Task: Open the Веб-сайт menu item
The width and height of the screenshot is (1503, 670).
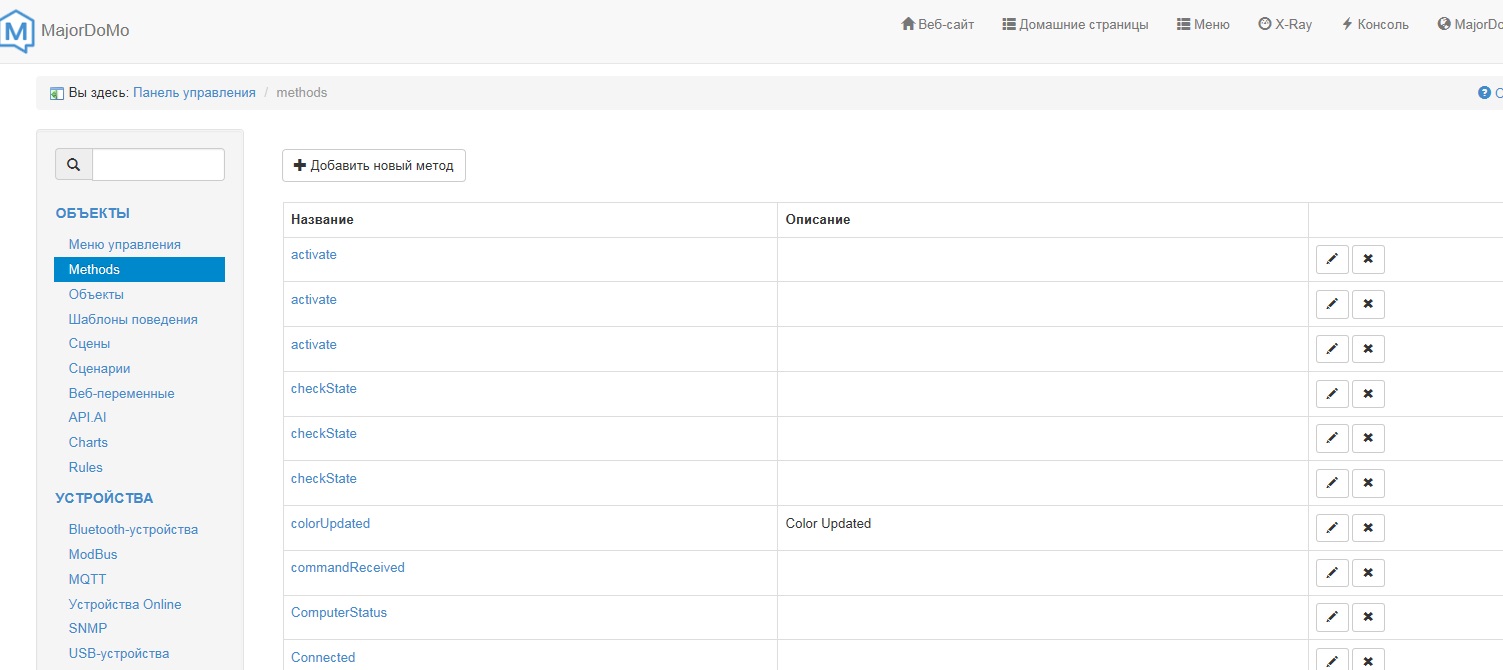Action: pyautogui.click(x=938, y=25)
